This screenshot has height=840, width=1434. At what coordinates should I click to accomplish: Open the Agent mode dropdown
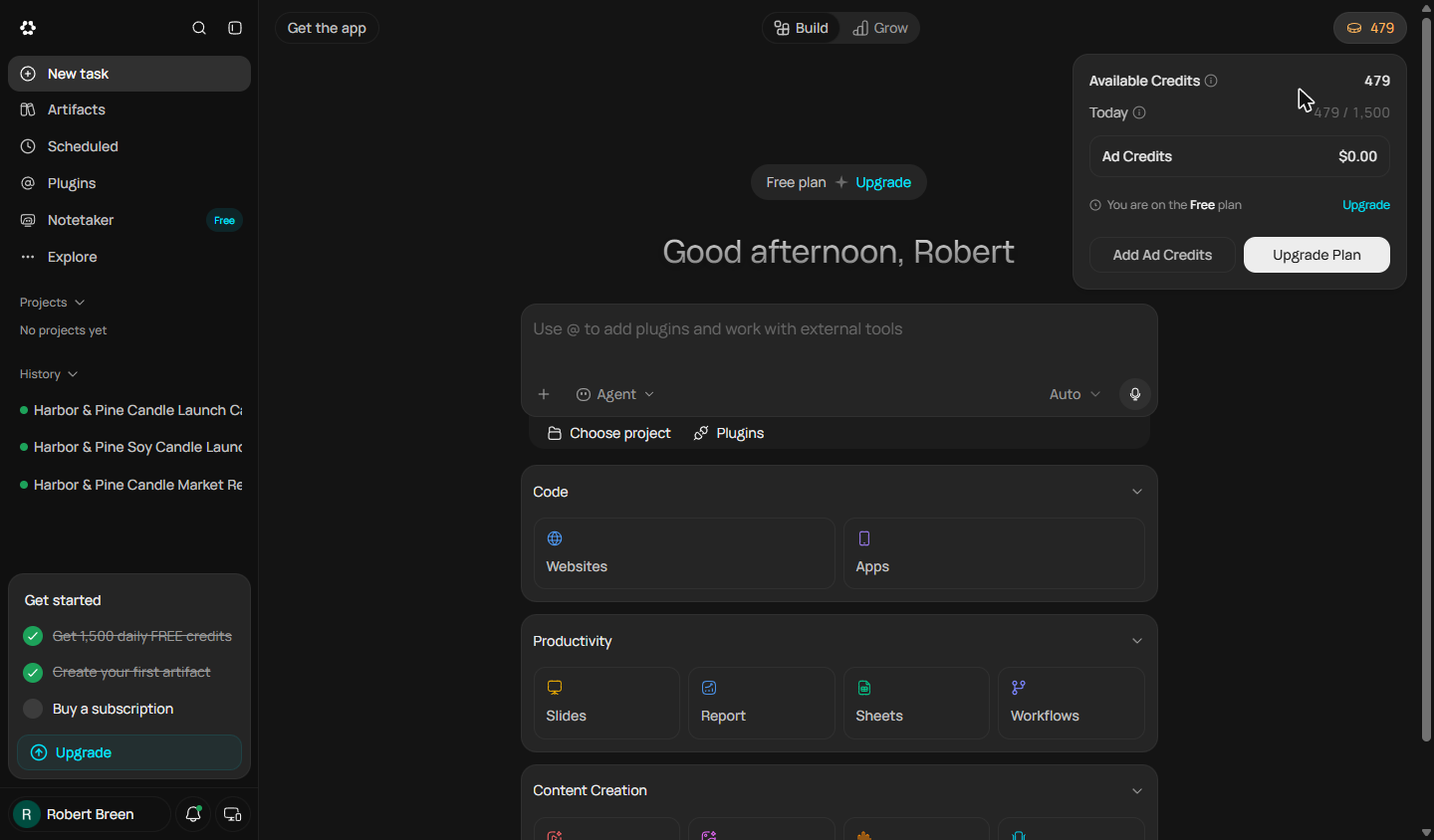615,394
